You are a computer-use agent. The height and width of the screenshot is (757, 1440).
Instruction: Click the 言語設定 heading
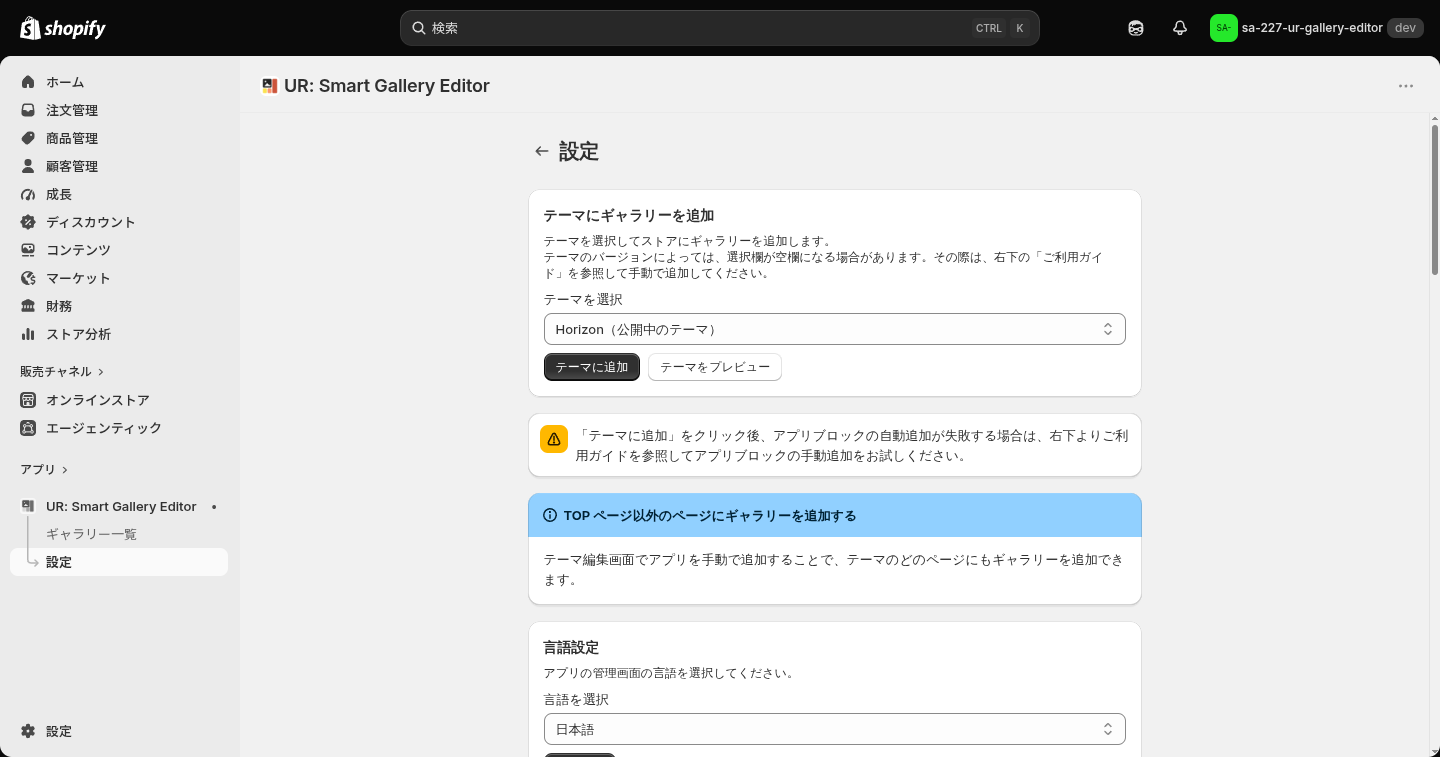click(571, 648)
